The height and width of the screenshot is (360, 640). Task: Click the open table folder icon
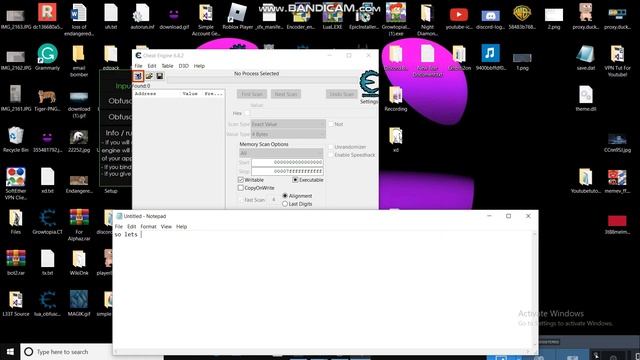(x=149, y=76)
